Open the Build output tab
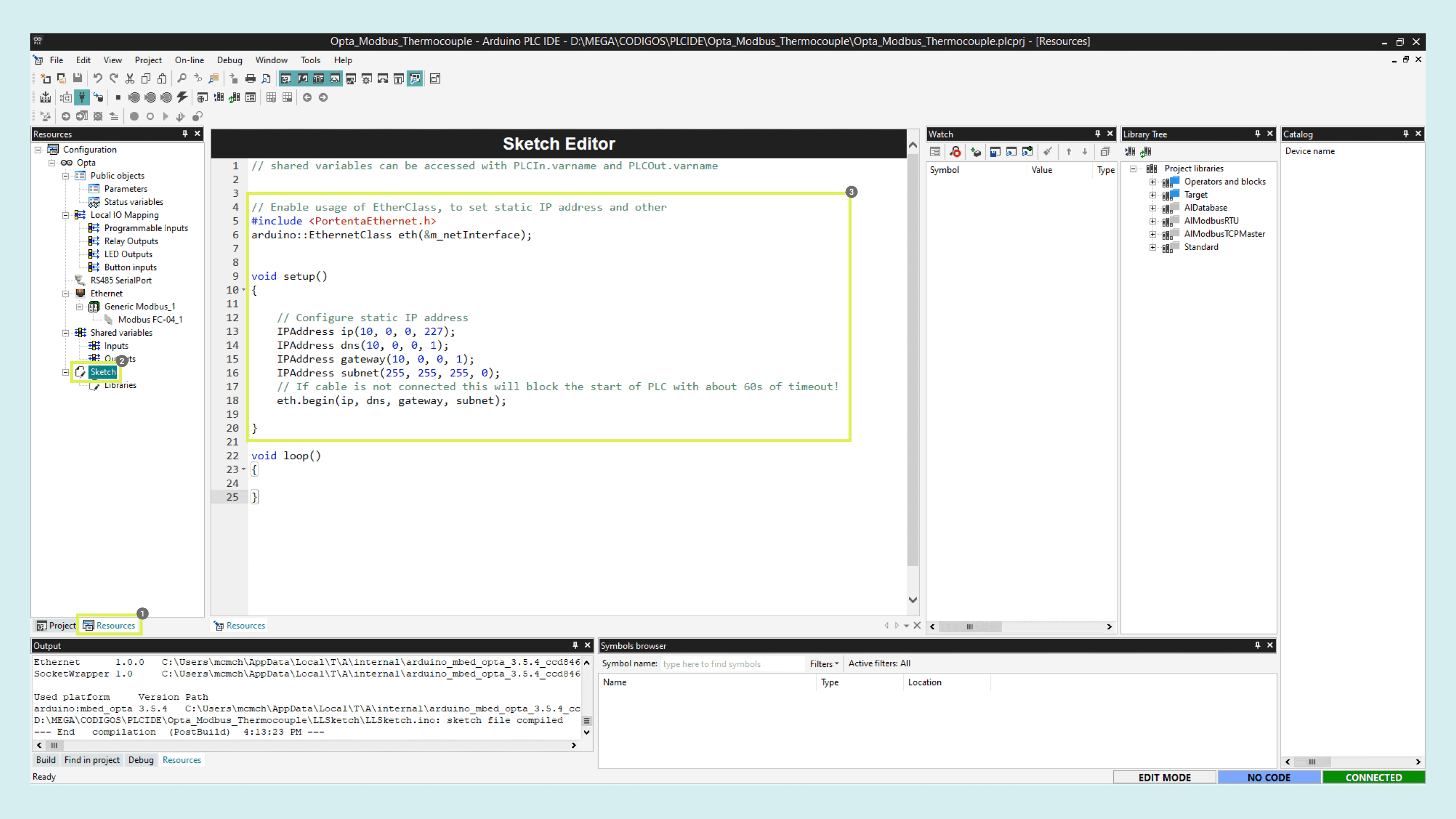The image size is (1456, 819). tap(45, 760)
